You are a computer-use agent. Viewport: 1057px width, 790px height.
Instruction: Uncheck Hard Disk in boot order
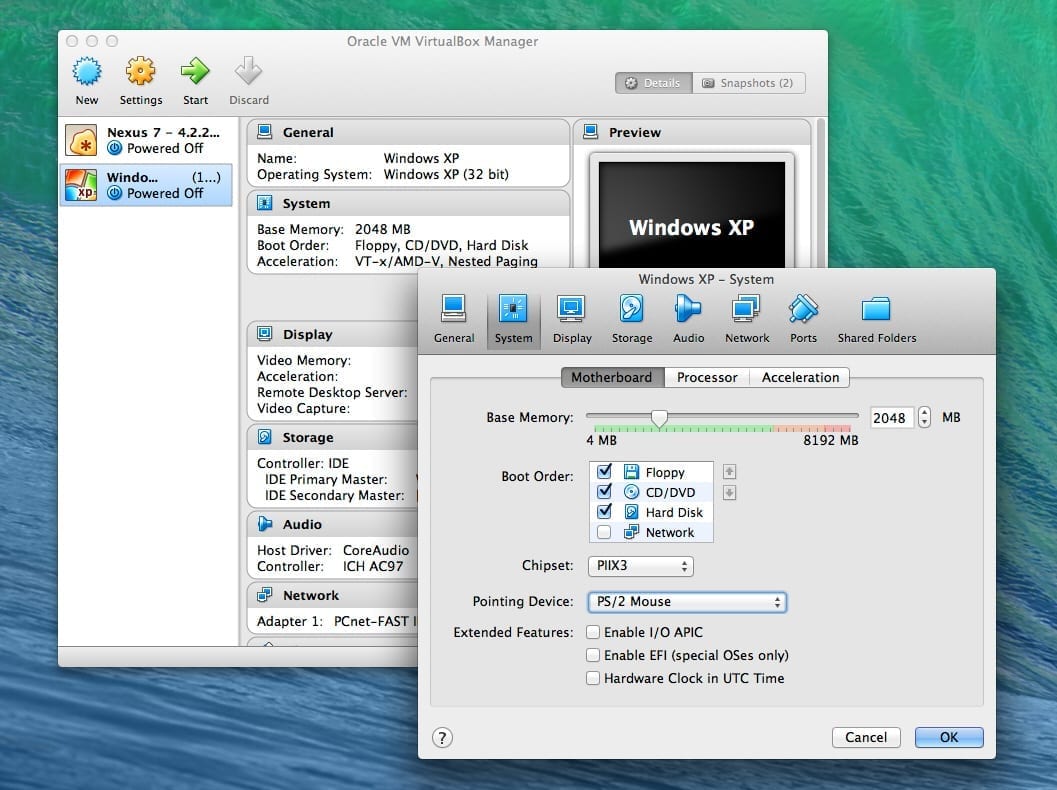(605, 512)
